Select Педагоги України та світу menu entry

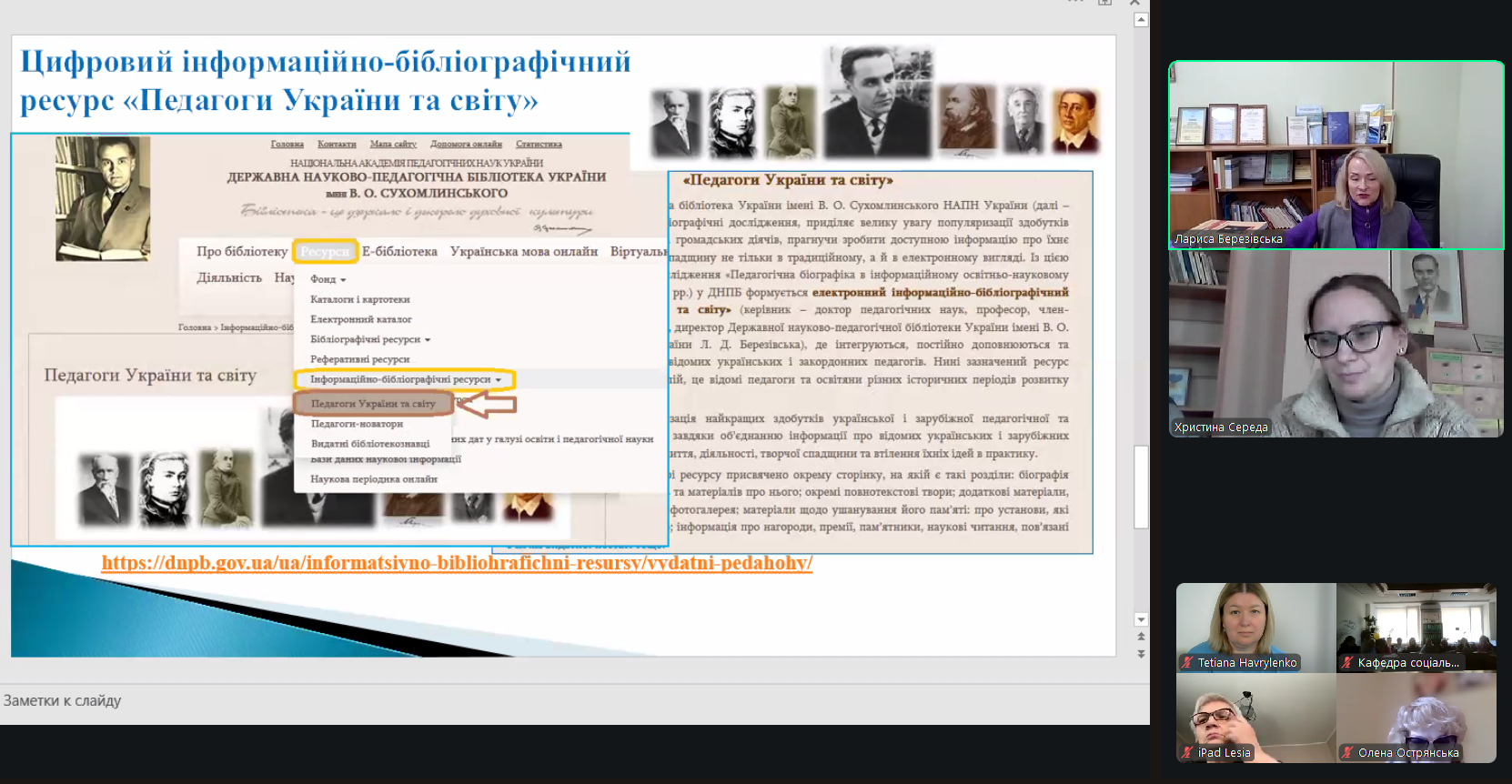(x=373, y=404)
